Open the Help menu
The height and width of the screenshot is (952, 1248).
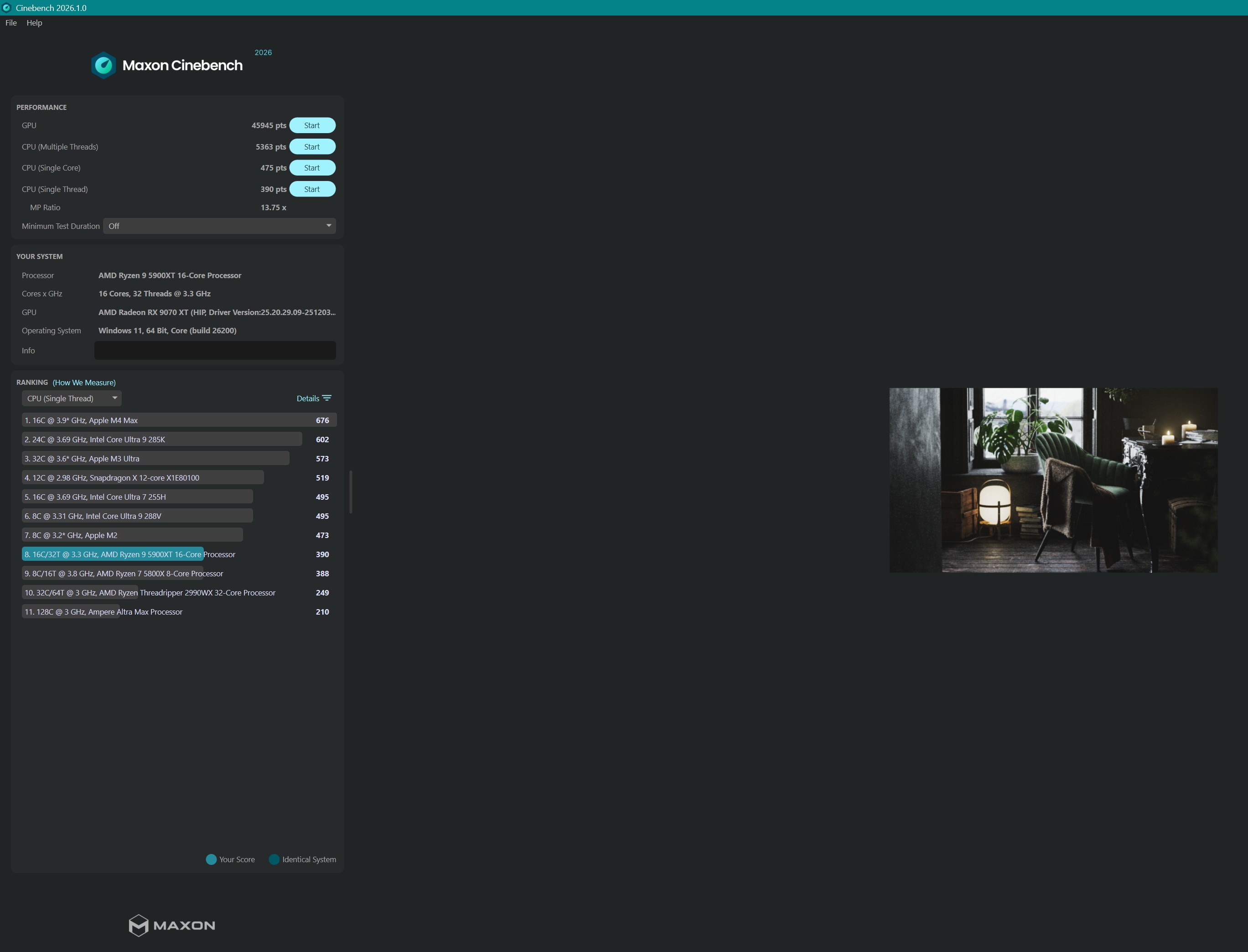pyautogui.click(x=34, y=23)
